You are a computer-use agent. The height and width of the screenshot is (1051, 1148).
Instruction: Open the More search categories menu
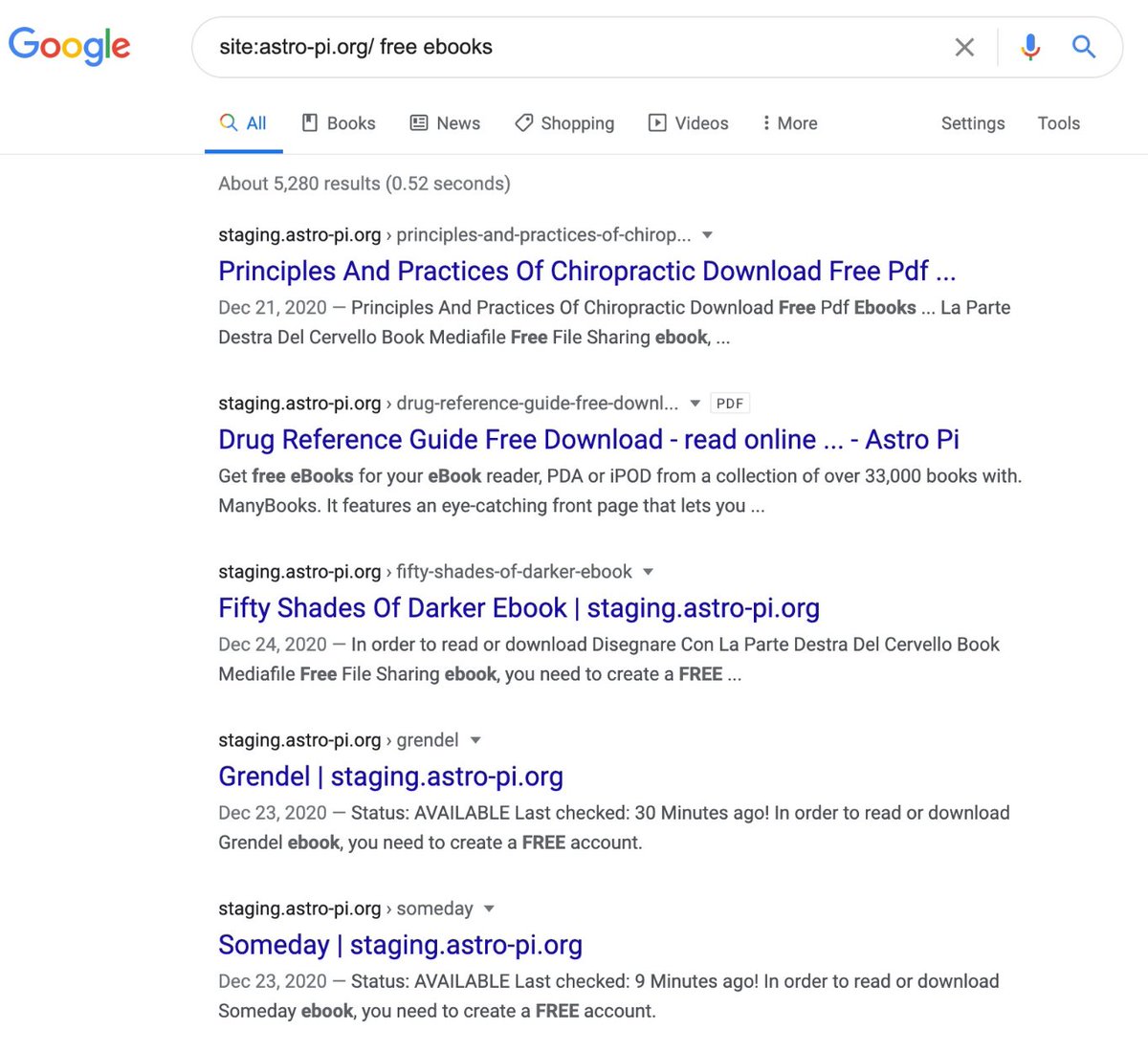[x=789, y=123]
